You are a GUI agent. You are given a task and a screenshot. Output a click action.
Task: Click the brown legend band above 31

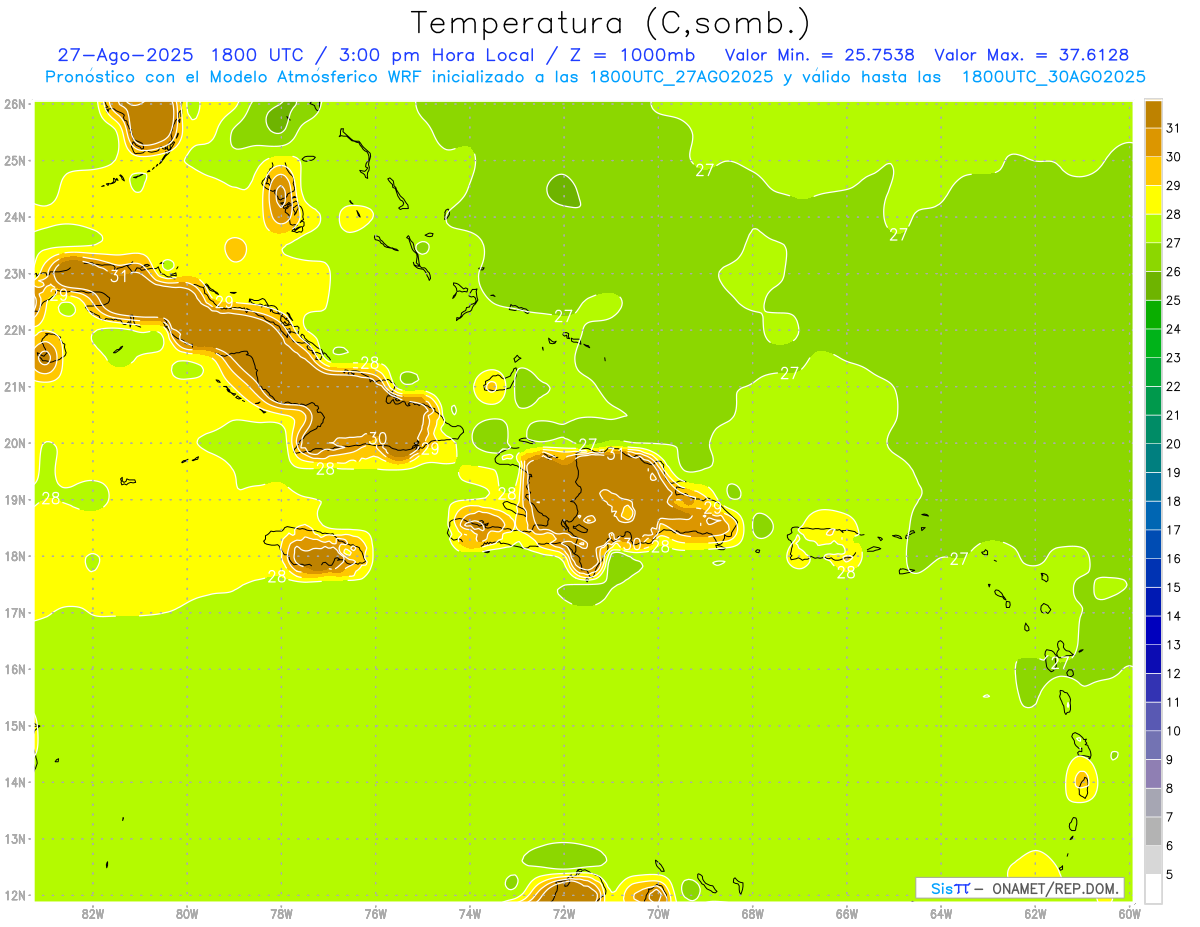click(x=1153, y=114)
